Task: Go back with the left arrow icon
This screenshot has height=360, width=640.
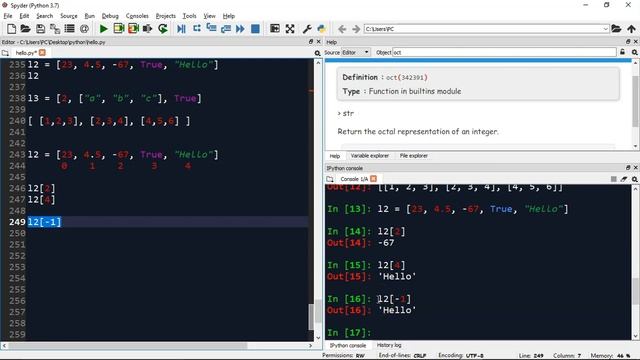Action: tap(342, 29)
